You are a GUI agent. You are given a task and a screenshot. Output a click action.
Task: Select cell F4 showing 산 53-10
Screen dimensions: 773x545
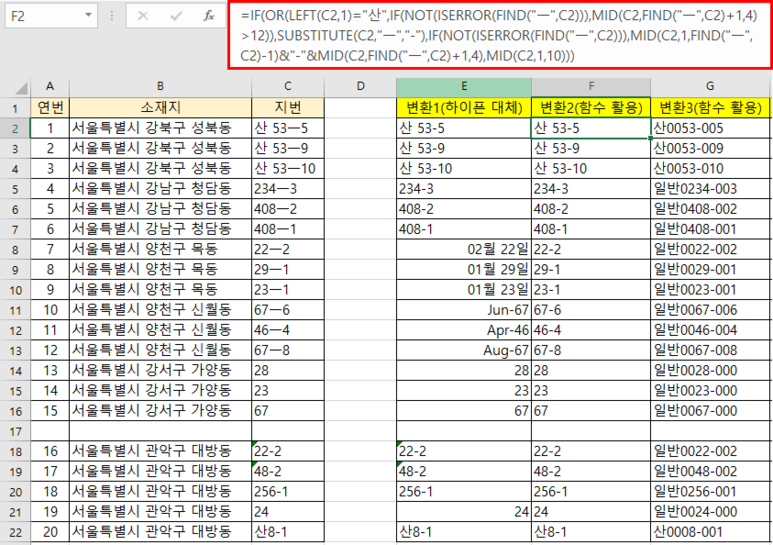coord(591,169)
